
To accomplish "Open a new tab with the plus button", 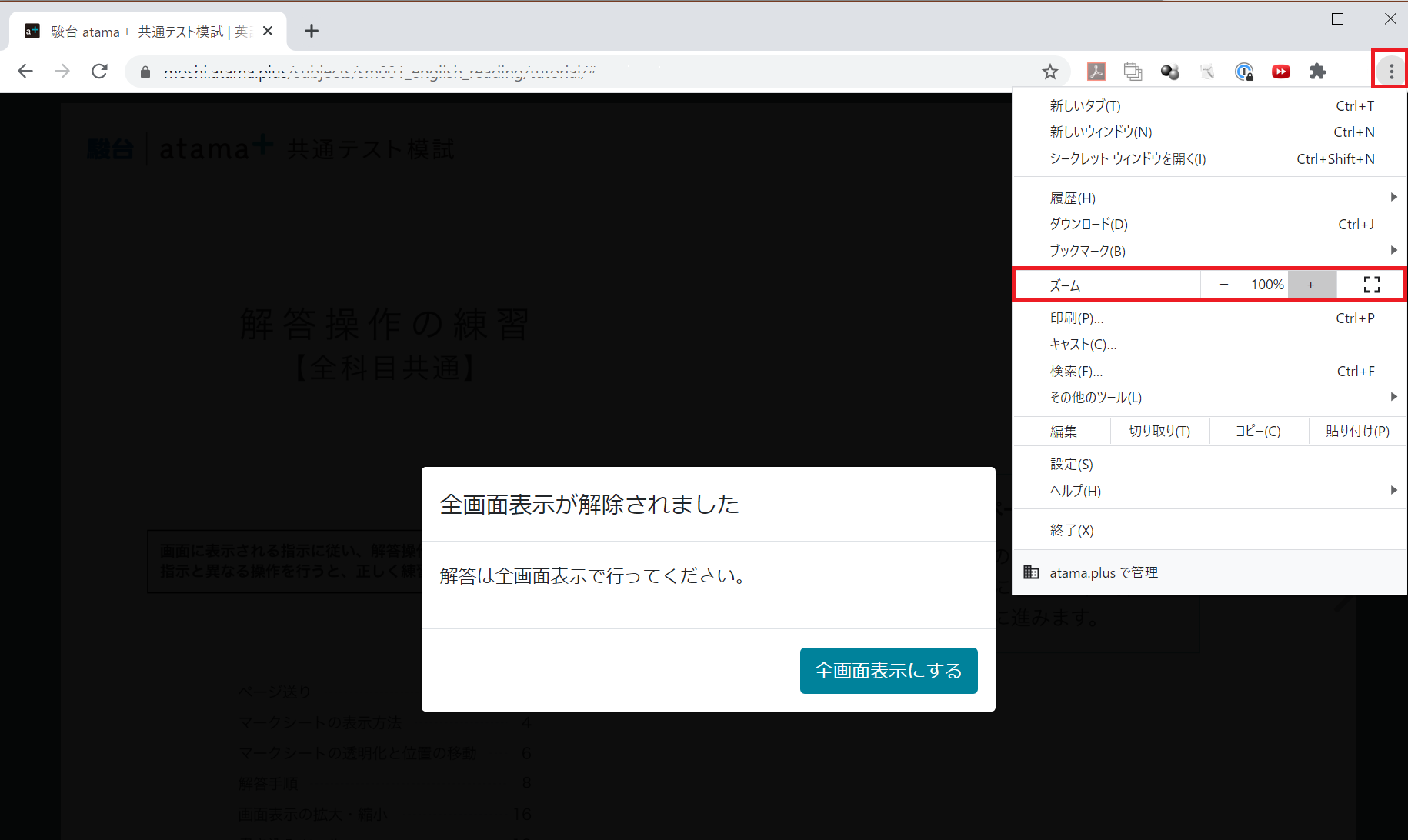I will 311,31.
